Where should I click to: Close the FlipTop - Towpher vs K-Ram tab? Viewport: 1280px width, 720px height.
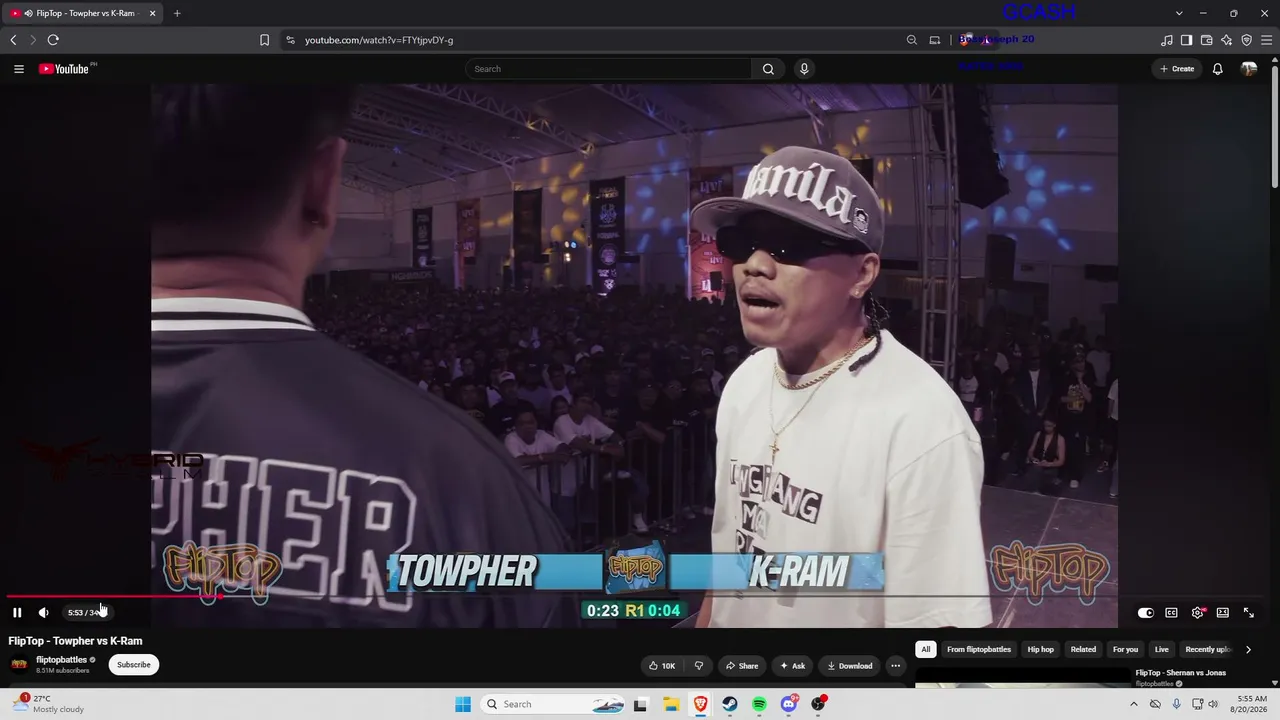(x=152, y=13)
